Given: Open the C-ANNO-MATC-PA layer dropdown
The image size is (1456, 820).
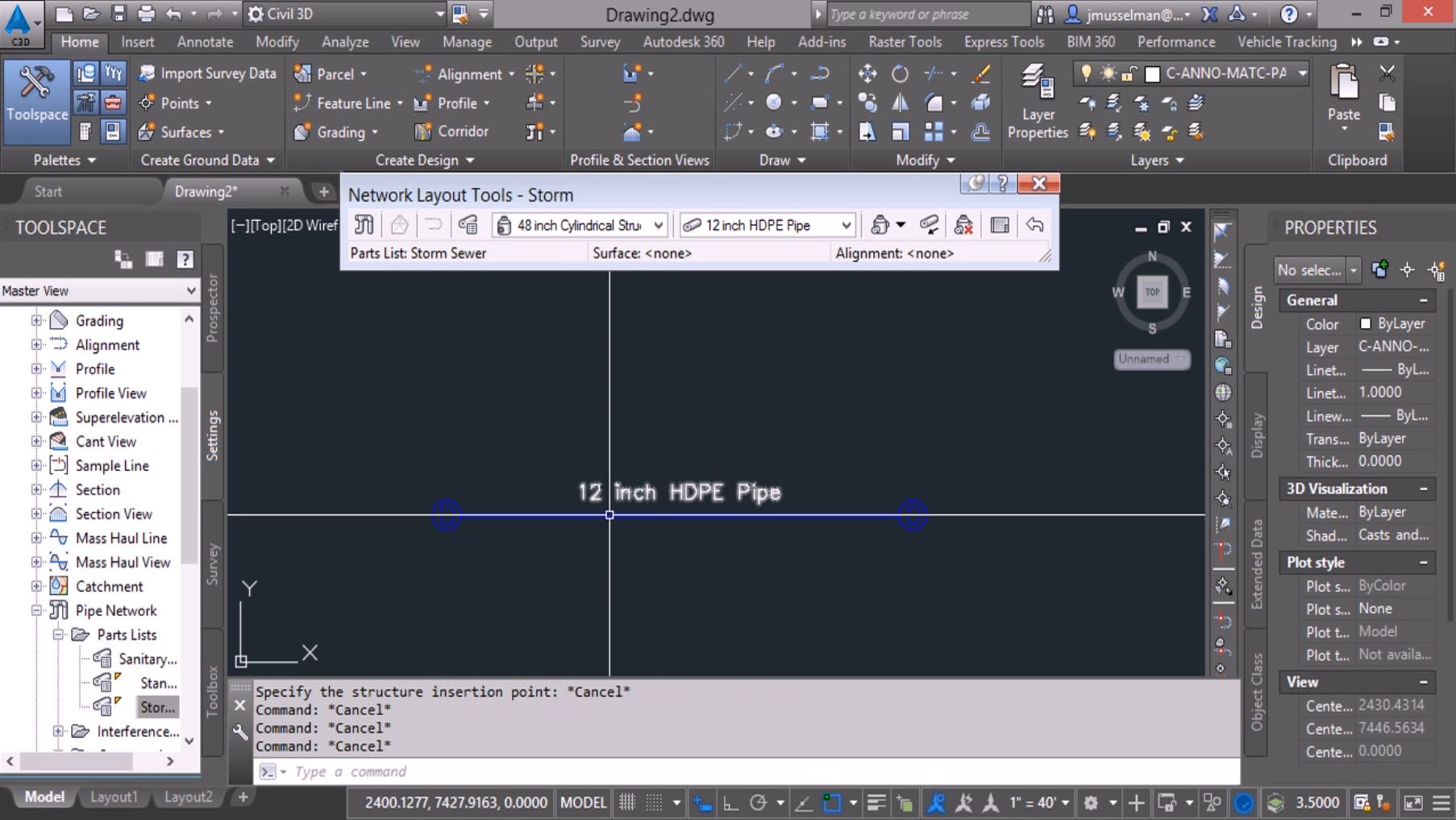Looking at the screenshot, I should pos(1302,73).
